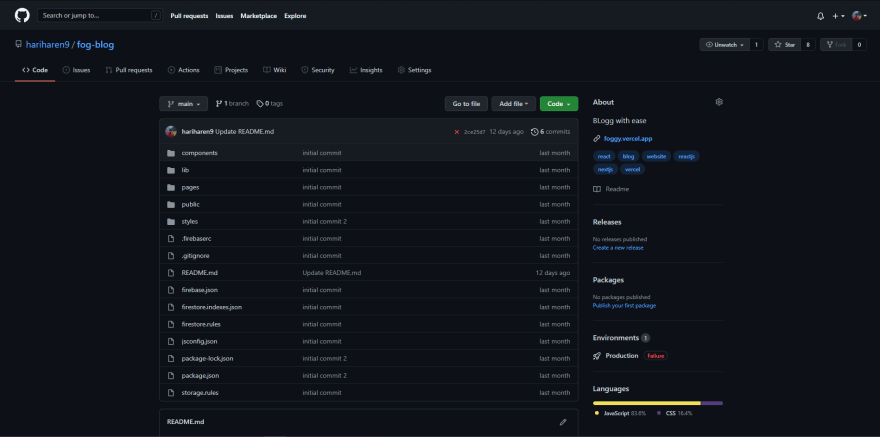Click the red failed status X icon
Image resolution: width=880 pixels, height=437 pixels.
457,132
